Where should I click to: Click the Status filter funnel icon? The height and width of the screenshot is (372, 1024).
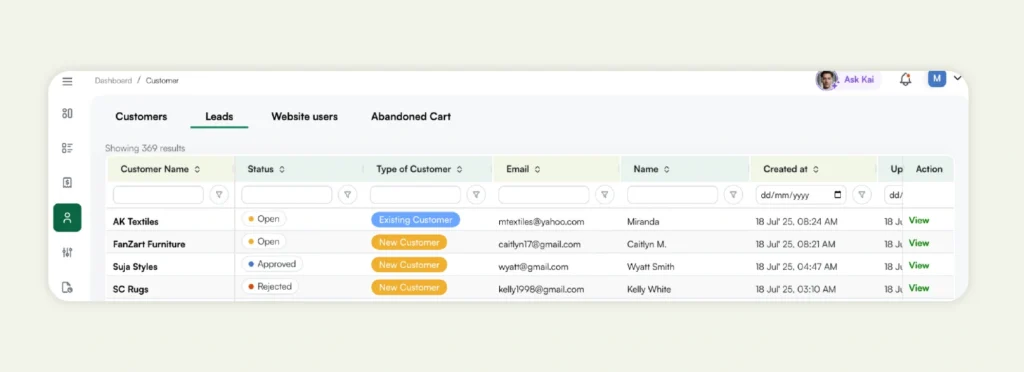pos(348,194)
